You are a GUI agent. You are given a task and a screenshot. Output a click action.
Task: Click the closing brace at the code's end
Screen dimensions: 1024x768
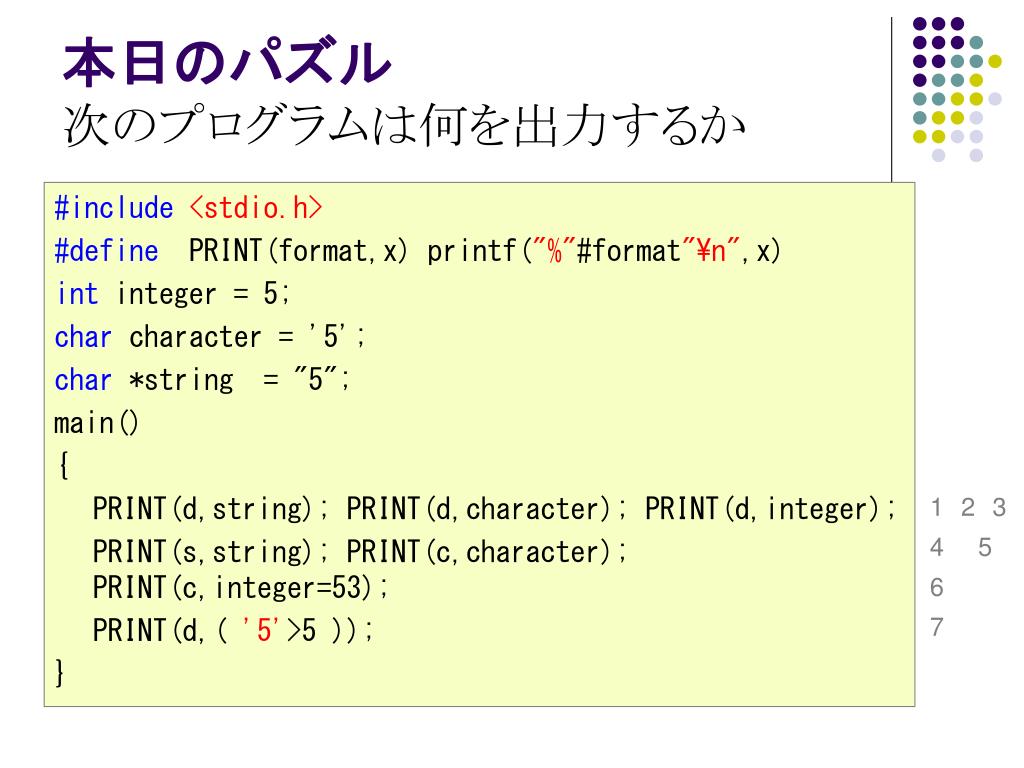tap(60, 672)
